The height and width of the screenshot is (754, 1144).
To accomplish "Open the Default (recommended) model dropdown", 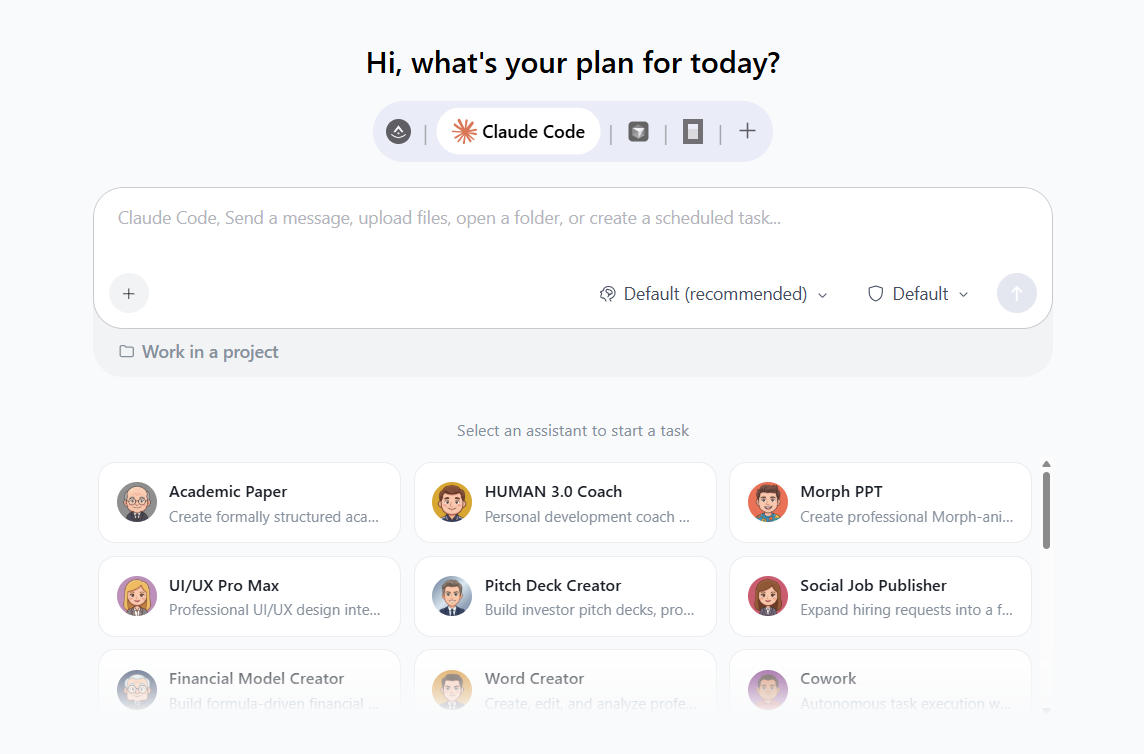I will (714, 294).
